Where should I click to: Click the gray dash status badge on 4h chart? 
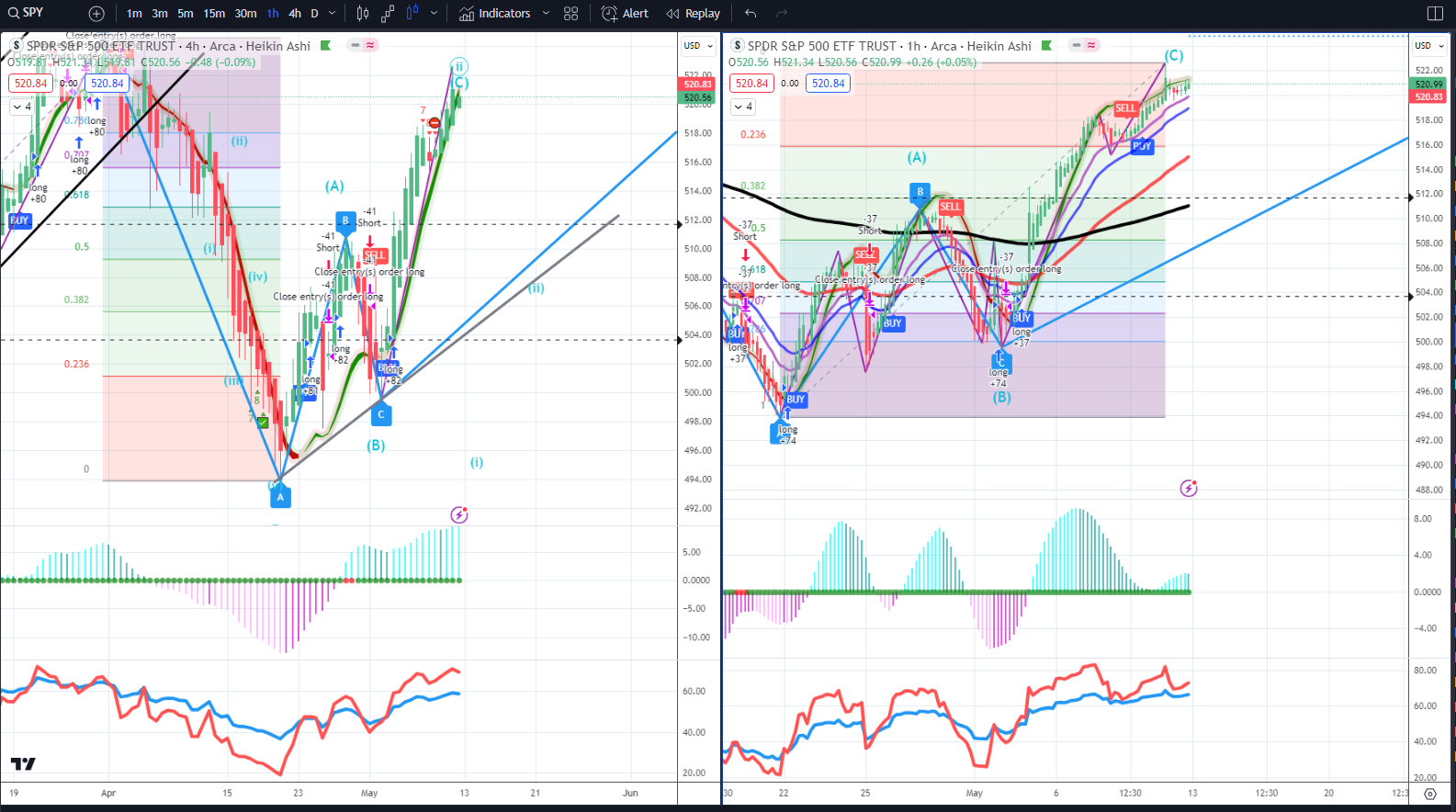coord(355,45)
